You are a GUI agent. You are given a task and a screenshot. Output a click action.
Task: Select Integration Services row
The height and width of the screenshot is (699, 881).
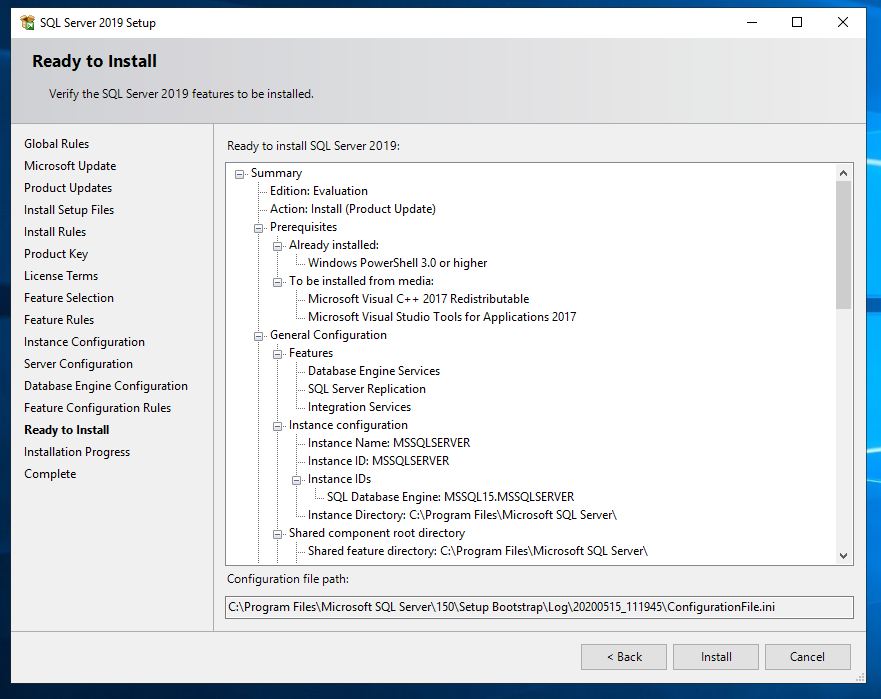[x=360, y=407]
